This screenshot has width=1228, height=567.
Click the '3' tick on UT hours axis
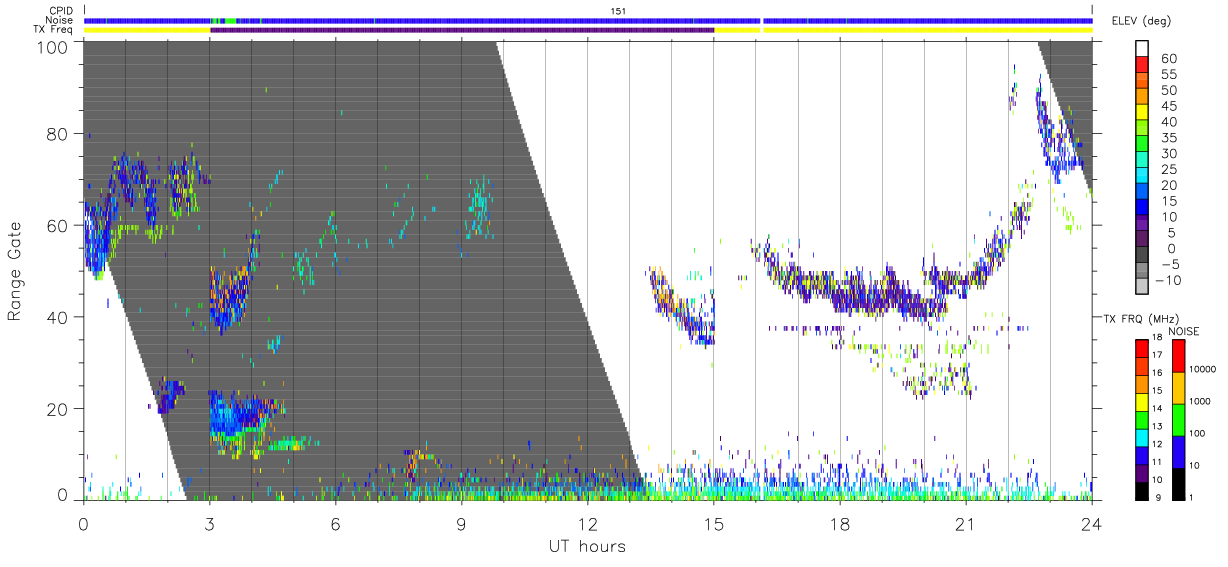coord(209,523)
